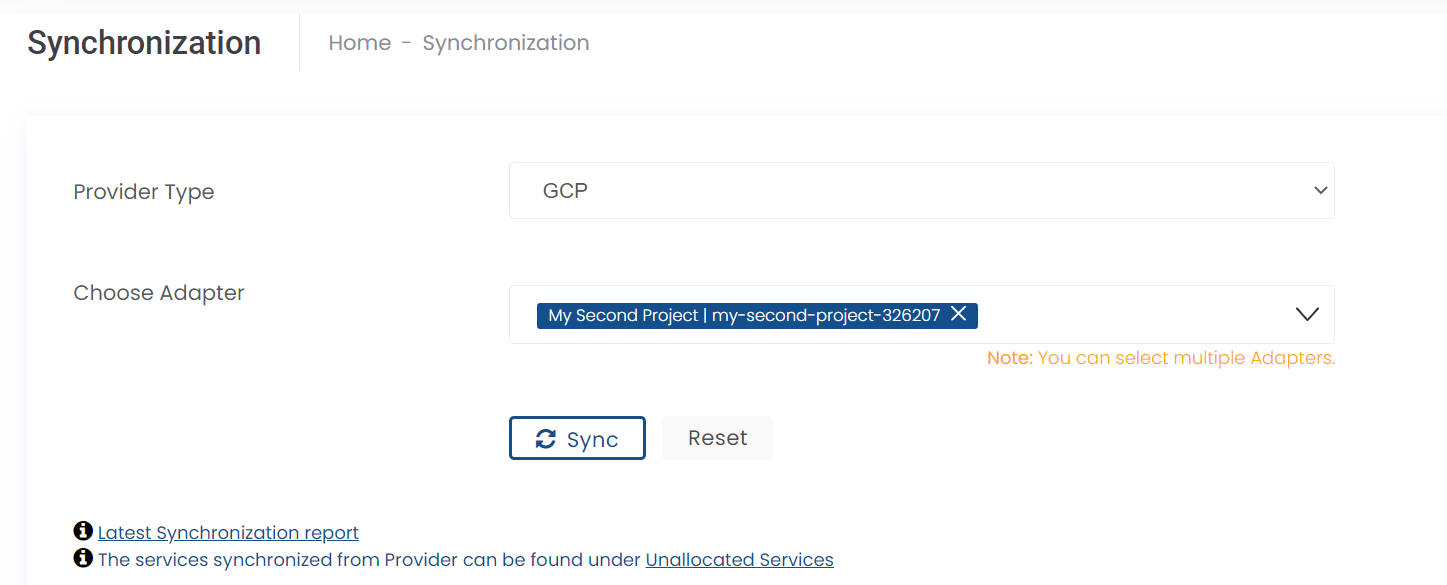Select the My Second Project adapter tag text
This screenshot has height=585, width=1447.
click(x=743, y=315)
